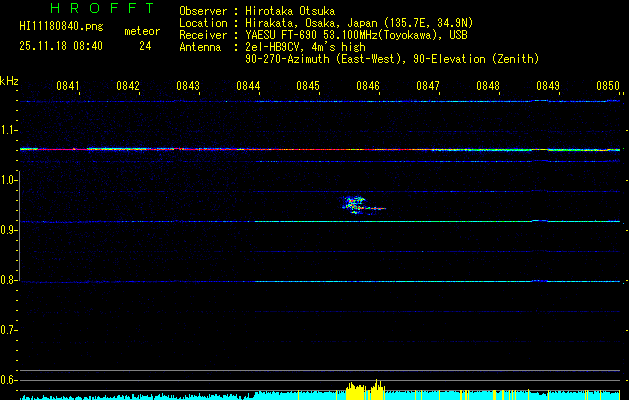Click the 0846 time label
629x400 pixels.
pos(368,86)
